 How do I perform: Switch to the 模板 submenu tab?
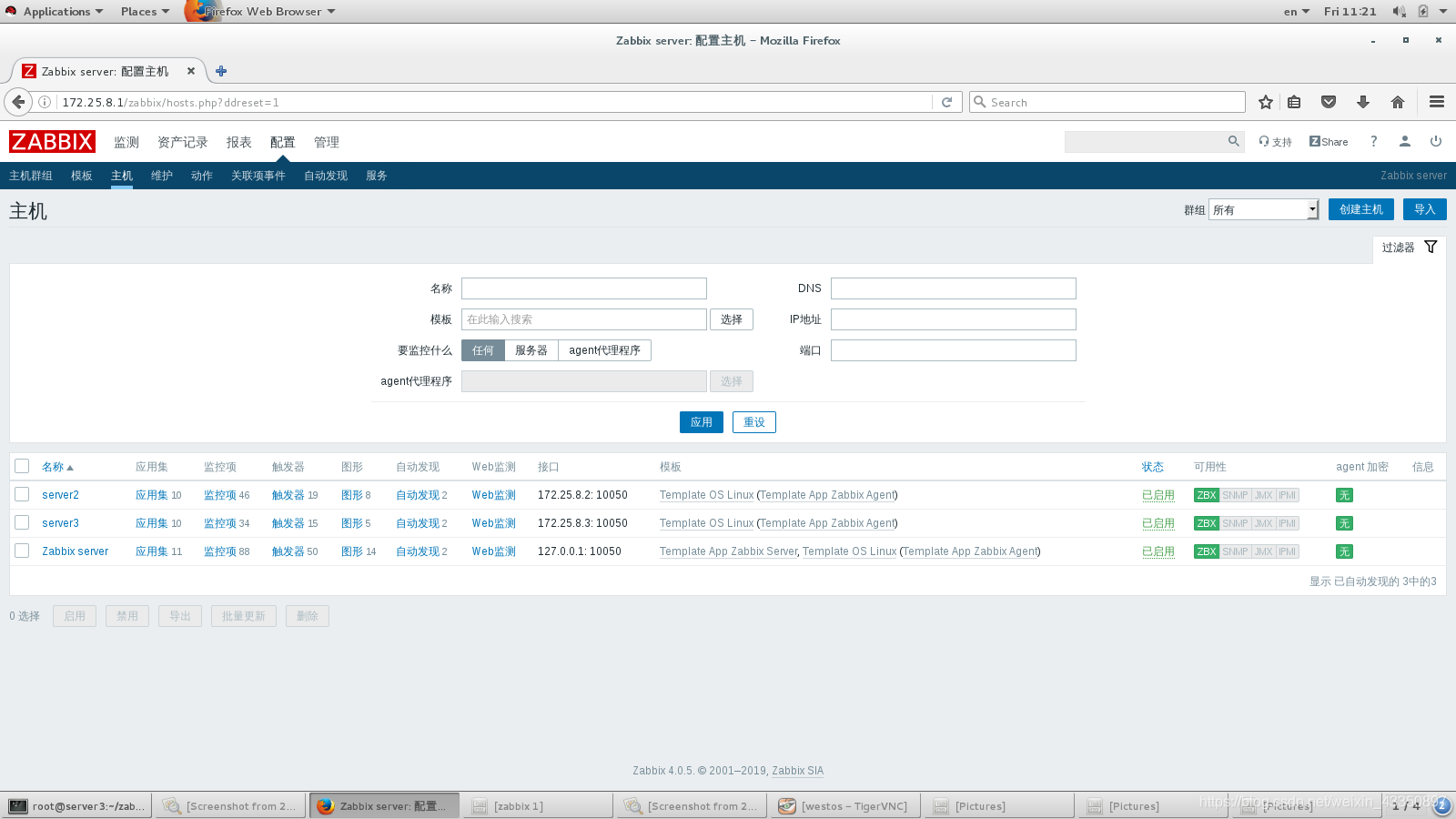point(82,176)
